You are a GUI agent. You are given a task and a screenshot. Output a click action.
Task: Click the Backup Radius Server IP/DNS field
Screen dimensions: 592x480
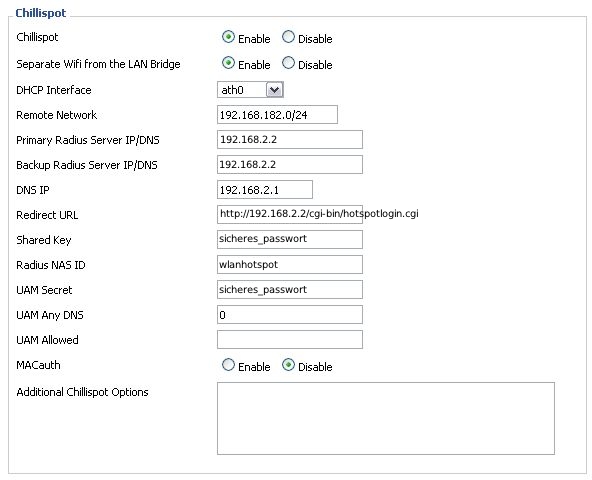coord(290,165)
